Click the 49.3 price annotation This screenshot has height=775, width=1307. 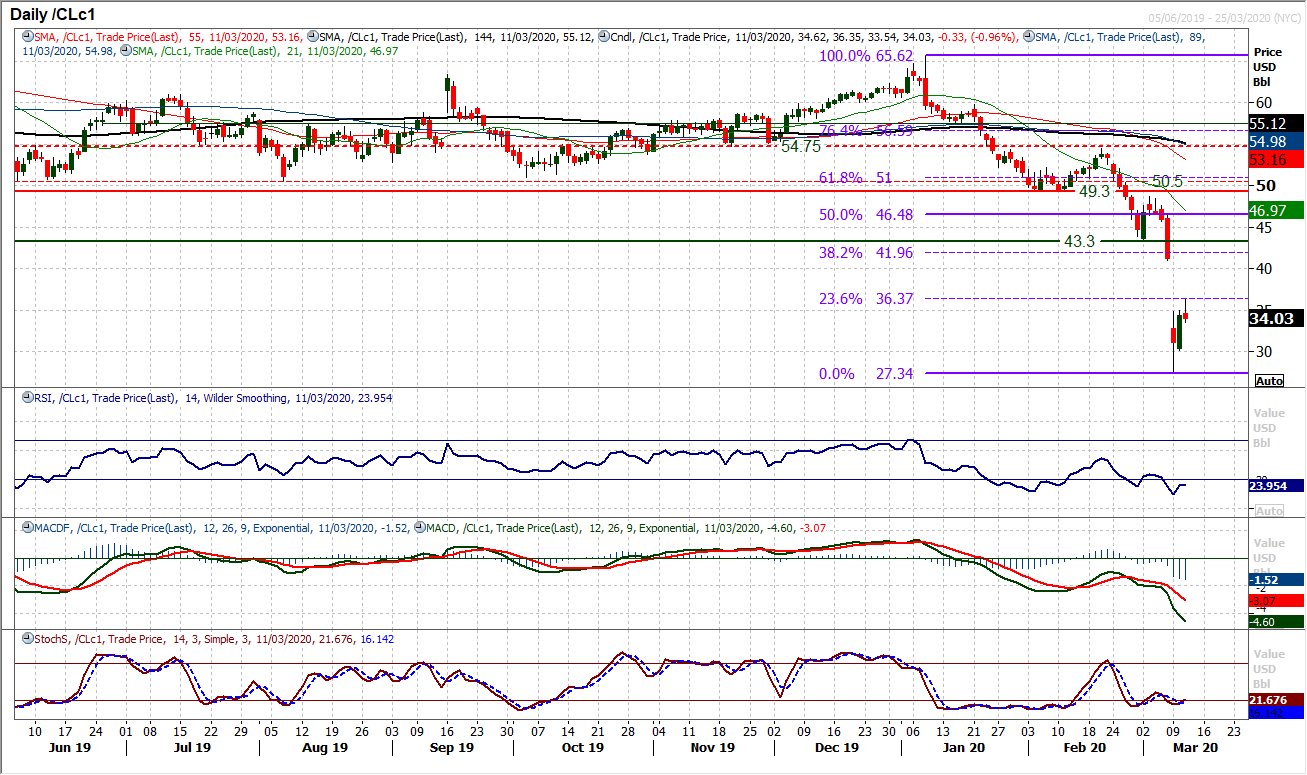[1095, 190]
